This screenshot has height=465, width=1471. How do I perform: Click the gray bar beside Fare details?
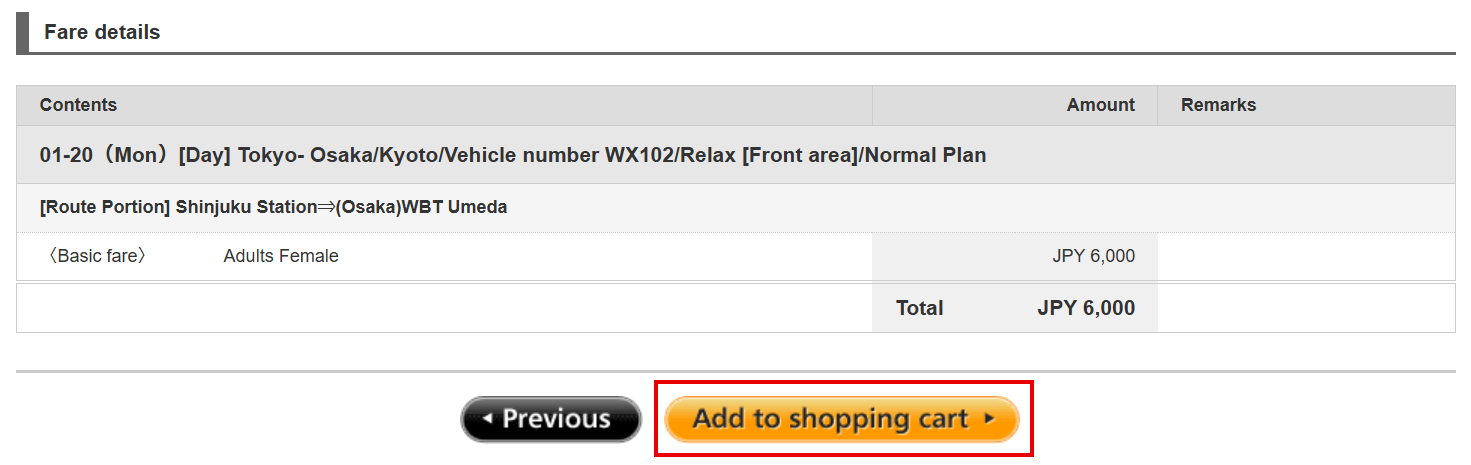pyautogui.click(x=23, y=32)
